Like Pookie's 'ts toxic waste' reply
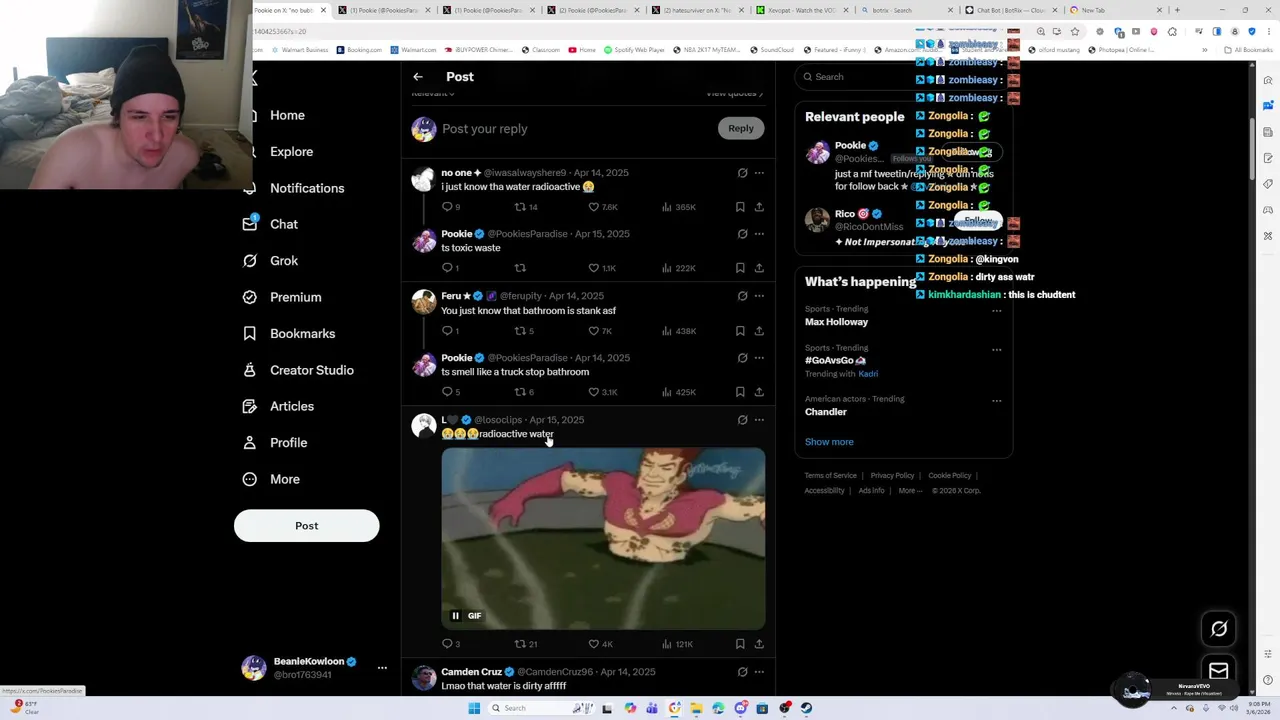 click(602, 268)
